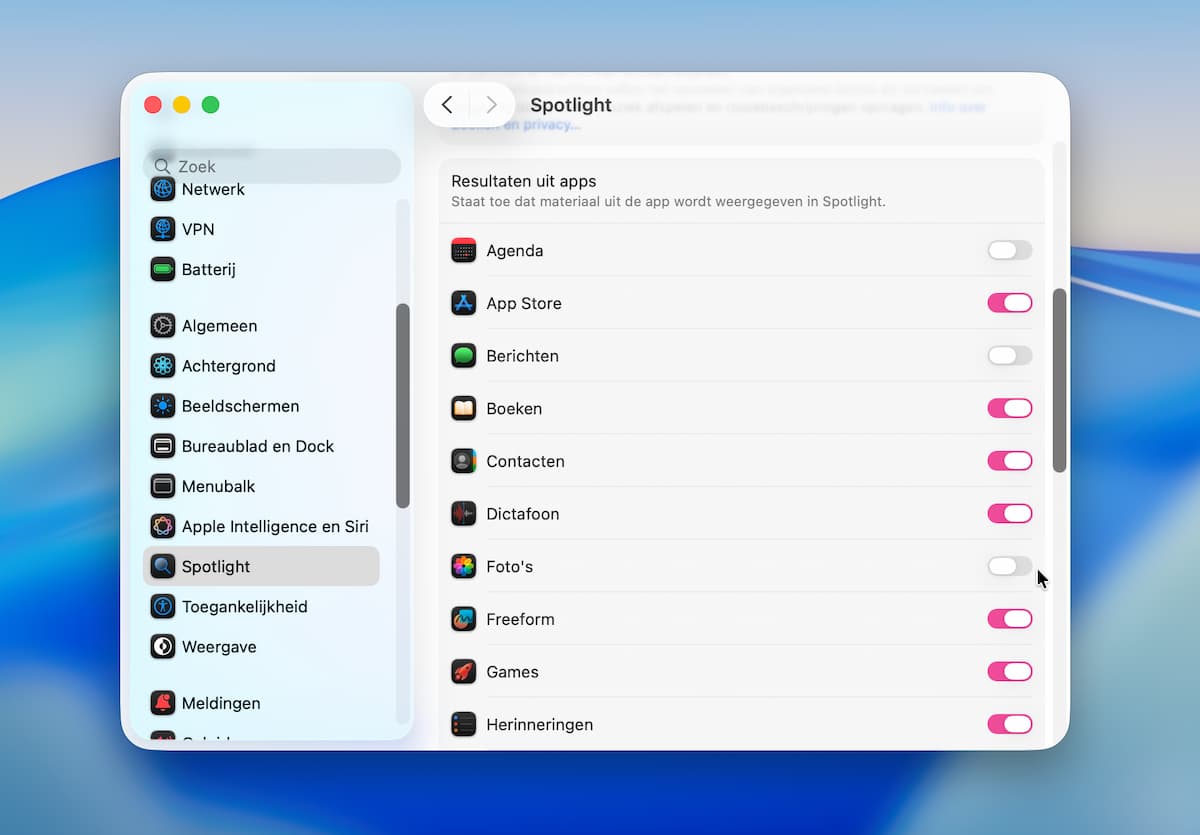
Task: Open Bureaublad en Dock settings
Action: click(x=257, y=446)
